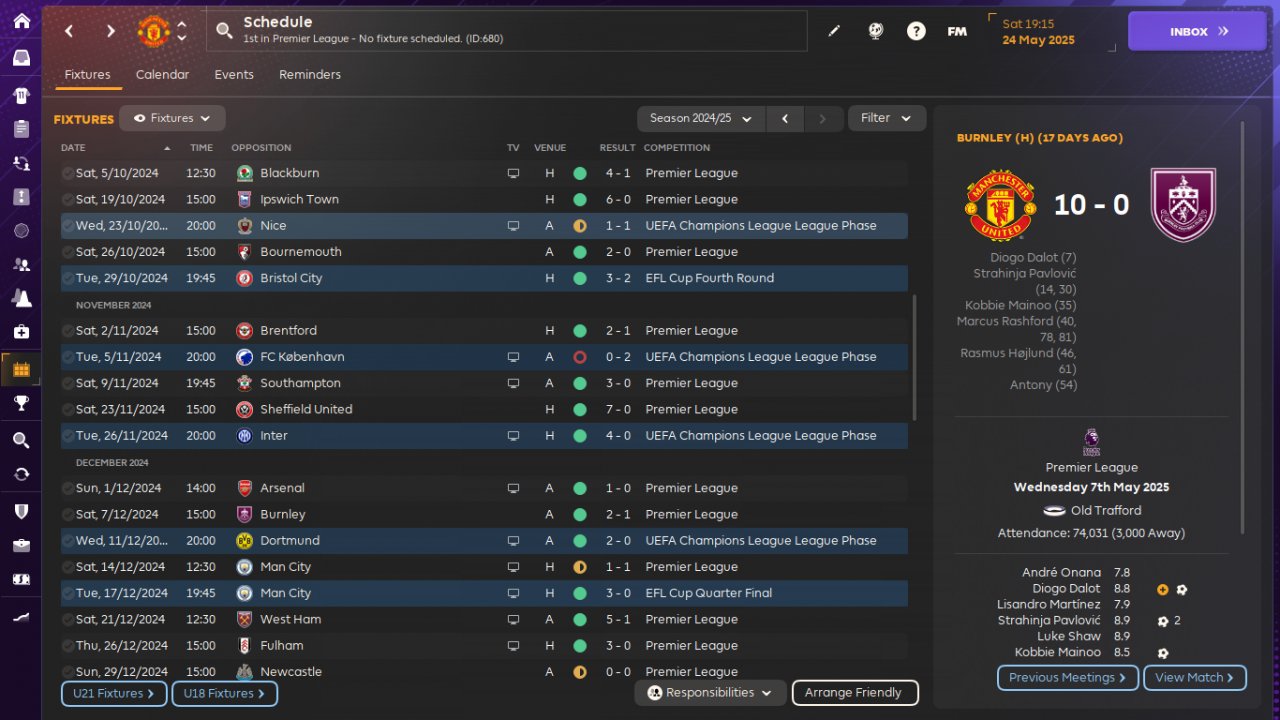Click the Inter club badge in the fixtures list
This screenshot has width=1280, height=720.
[x=244, y=436]
